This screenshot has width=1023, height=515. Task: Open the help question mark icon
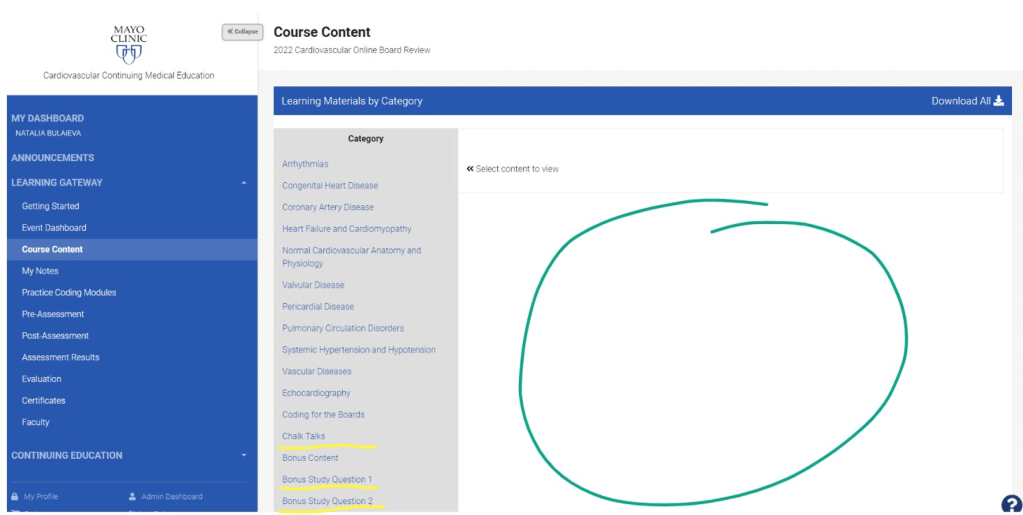(1011, 504)
